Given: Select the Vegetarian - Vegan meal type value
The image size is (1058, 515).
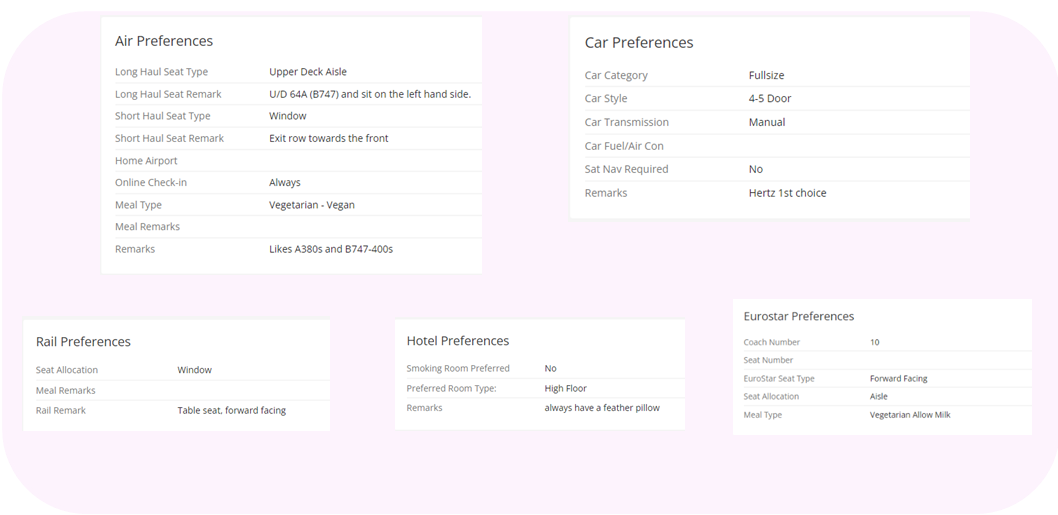Looking at the screenshot, I should click(312, 205).
